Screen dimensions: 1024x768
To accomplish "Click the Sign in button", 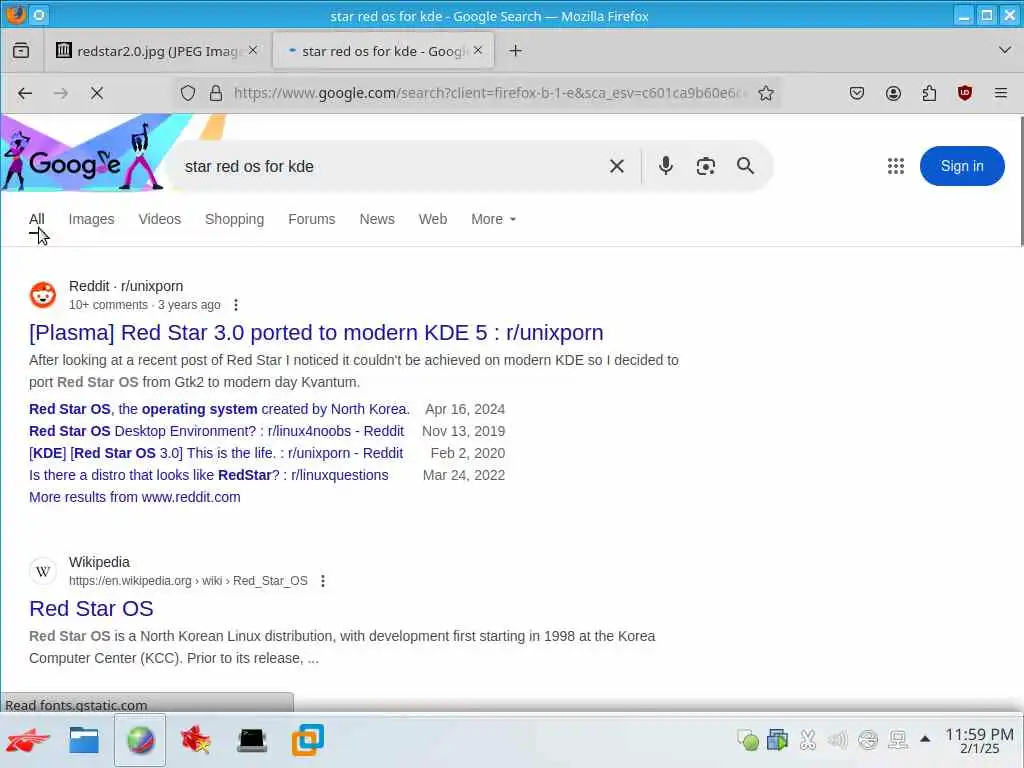I will [962, 166].
